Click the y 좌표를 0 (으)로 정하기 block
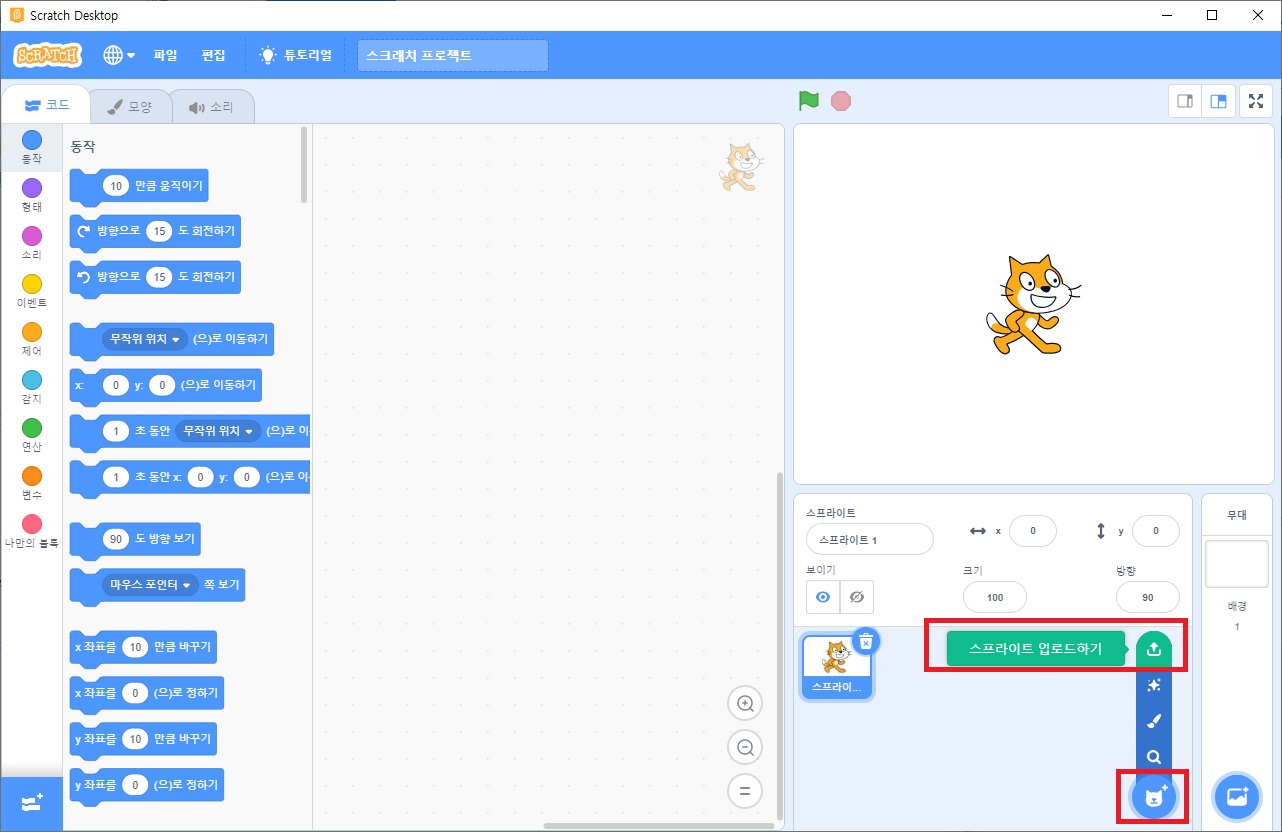Screen dimensions: 1282x832 click(147, 785)
